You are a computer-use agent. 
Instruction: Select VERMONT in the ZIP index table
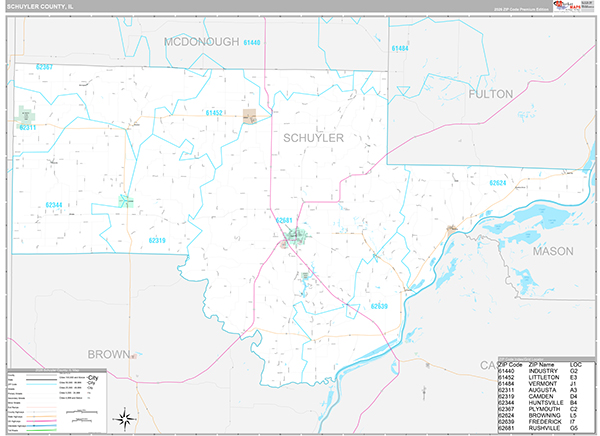click(543, 384)
